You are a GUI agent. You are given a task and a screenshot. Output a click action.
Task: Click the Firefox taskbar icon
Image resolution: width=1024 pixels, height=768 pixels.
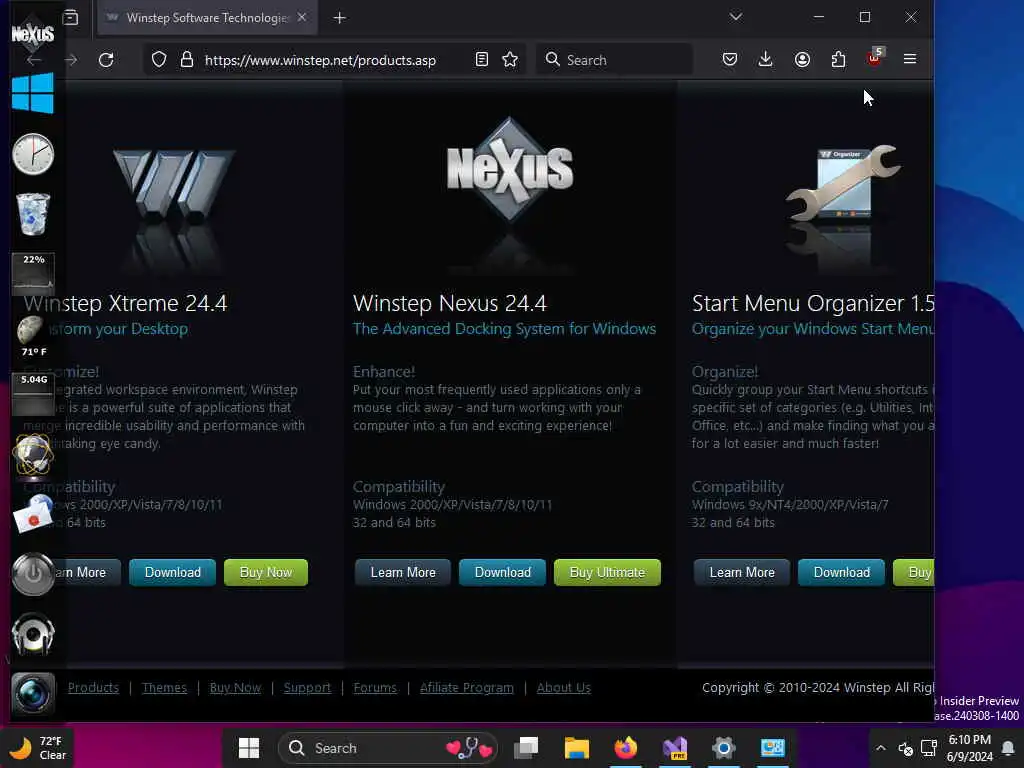[x=625, y=748]
